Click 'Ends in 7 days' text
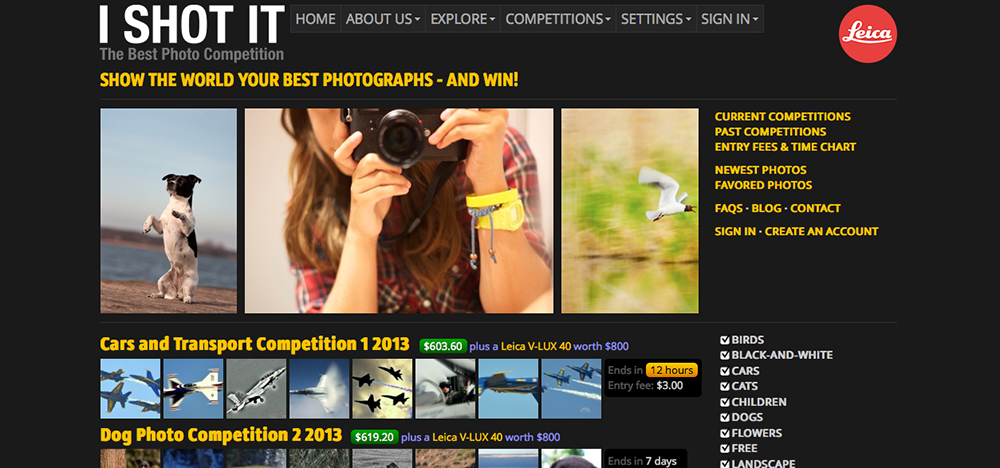Image resolution: width=1000 pixels, height=468 pixels. click(x=642, y=461)
